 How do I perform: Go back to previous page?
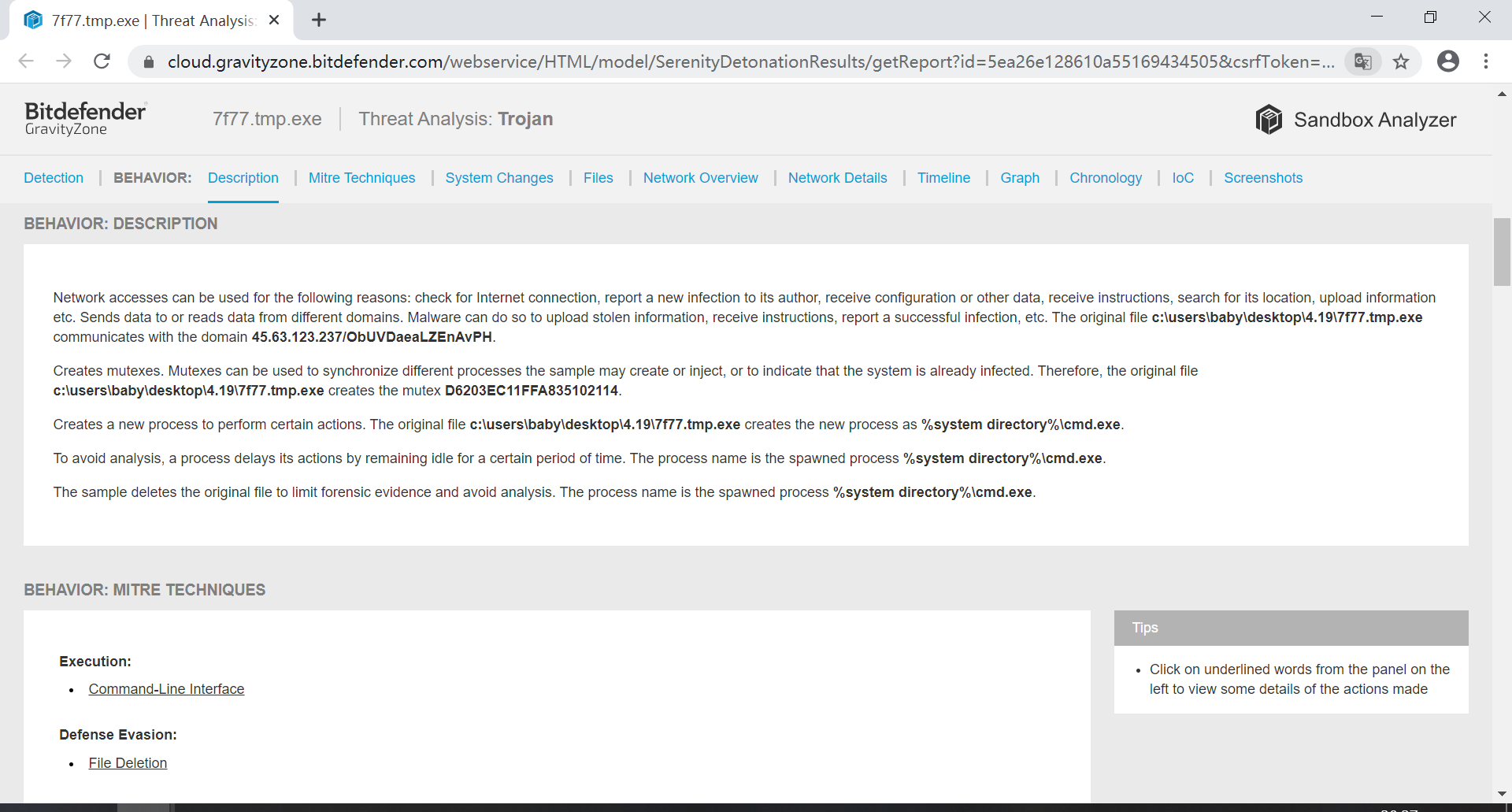pyautogui.click(x=26, y=61)
